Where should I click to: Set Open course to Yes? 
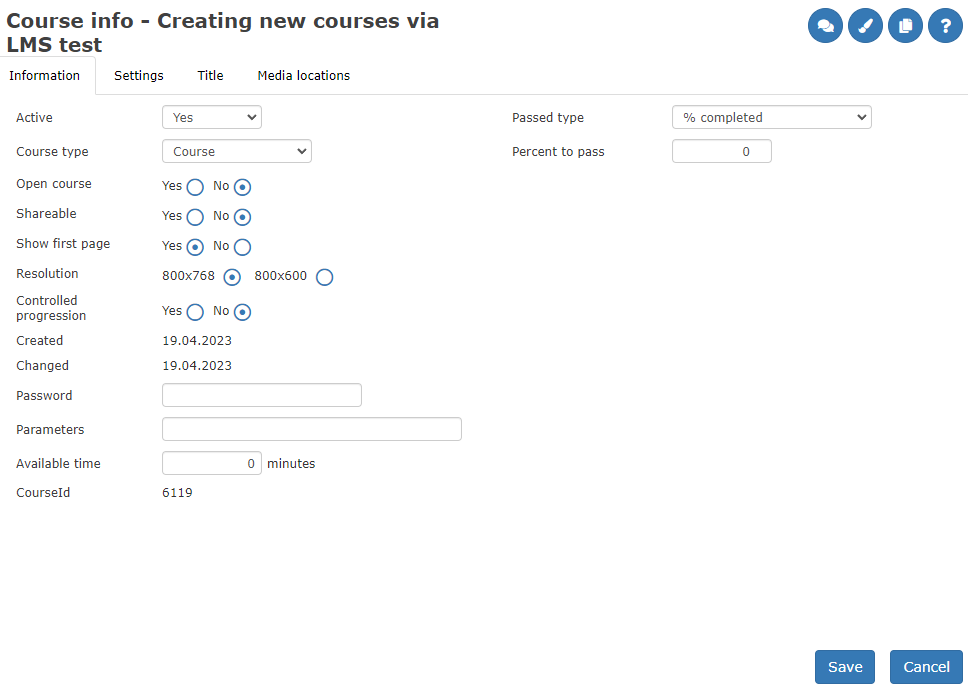coord(193,187)
